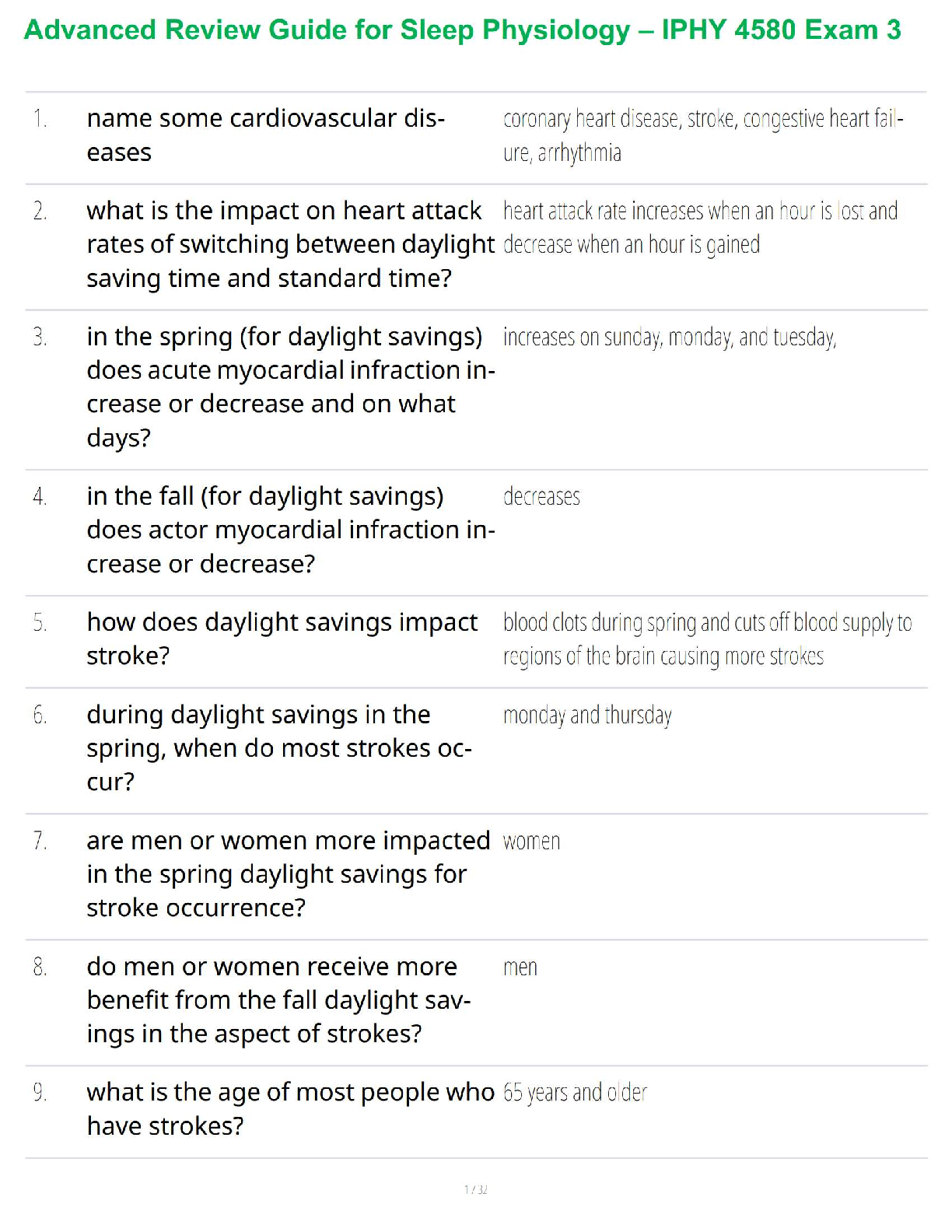The image size is (952, 1232).
Task: Click the answer listing coronary heart disease
Action: click(702, 135)
